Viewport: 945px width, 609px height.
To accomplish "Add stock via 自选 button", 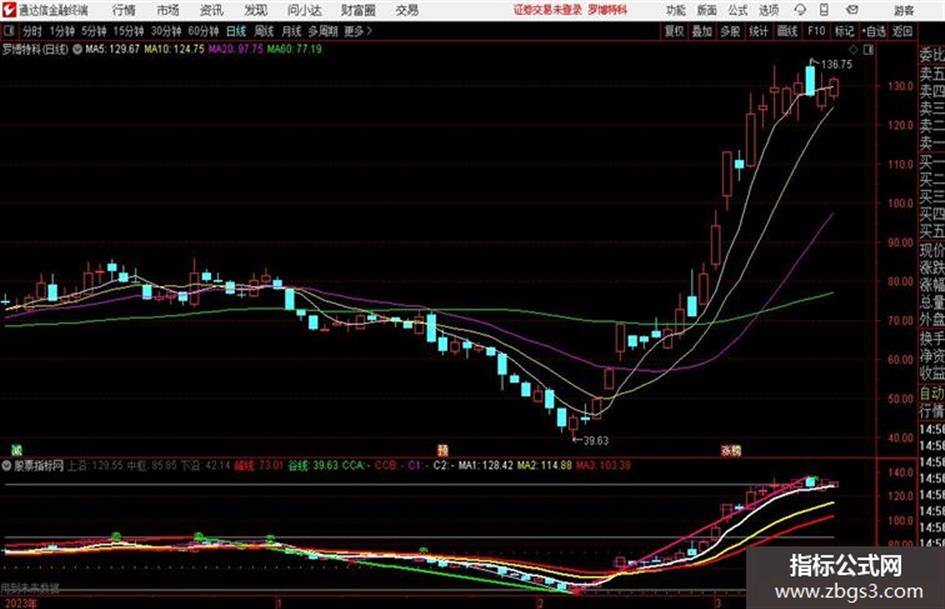I will (874, 31).
